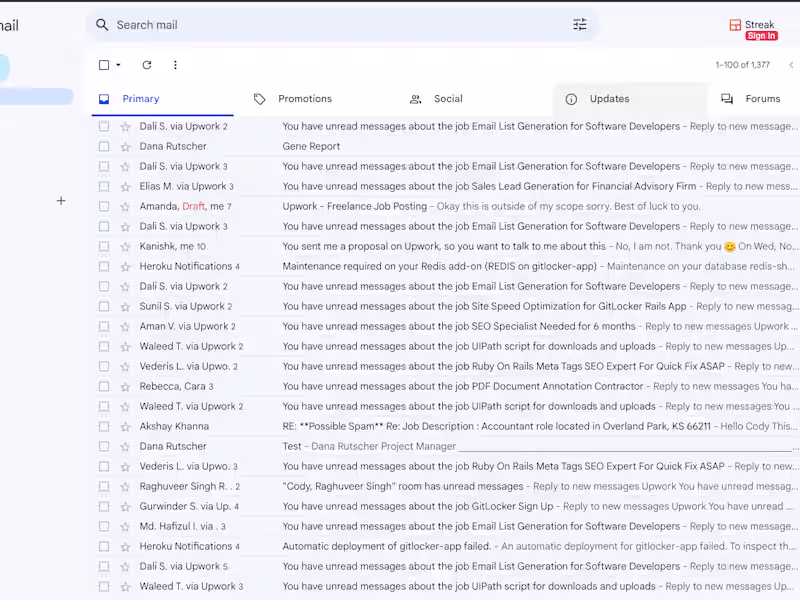Select the Rebecca, Cara email checkbox
Screen dimensions: 800x600
click(x=104, y=387)
